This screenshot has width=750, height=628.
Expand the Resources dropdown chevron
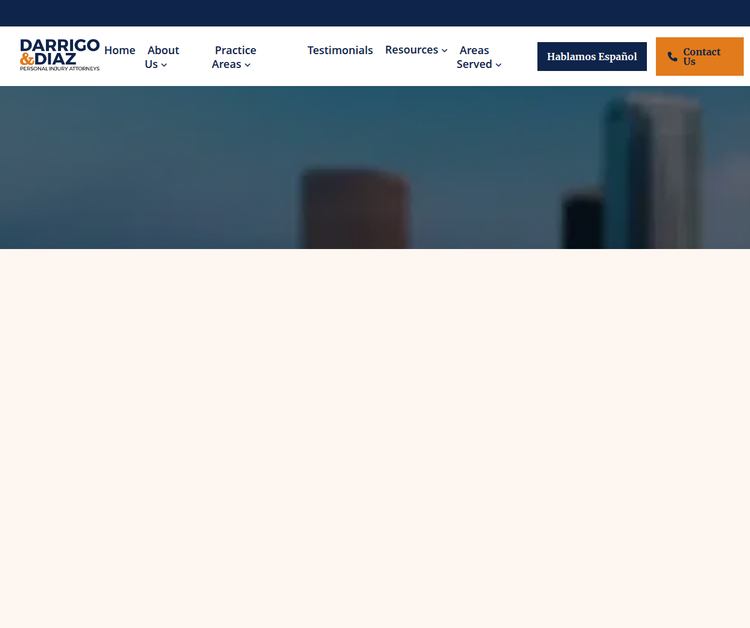tap(444, 51)
